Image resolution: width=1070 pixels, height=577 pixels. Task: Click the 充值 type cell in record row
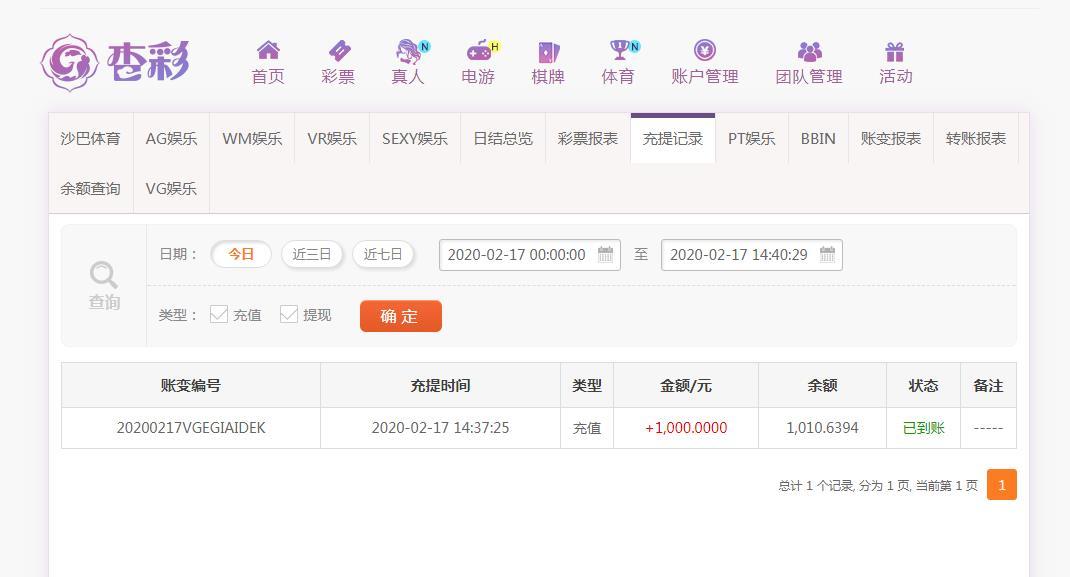pyautogui.click(x=587, y=428)
